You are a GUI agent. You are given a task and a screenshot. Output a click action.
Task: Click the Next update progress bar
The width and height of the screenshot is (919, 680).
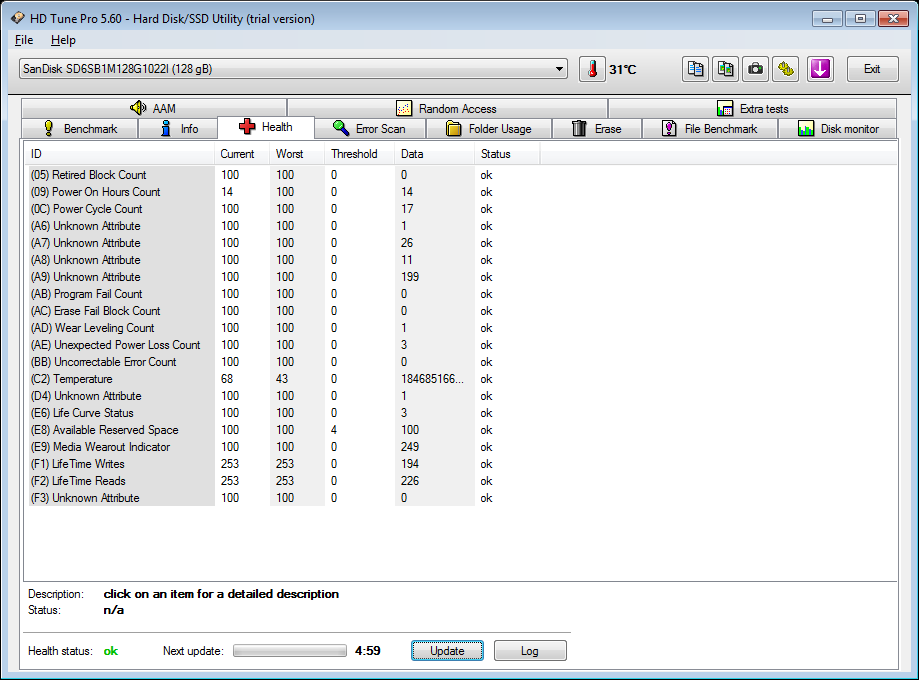pos(290,651)
